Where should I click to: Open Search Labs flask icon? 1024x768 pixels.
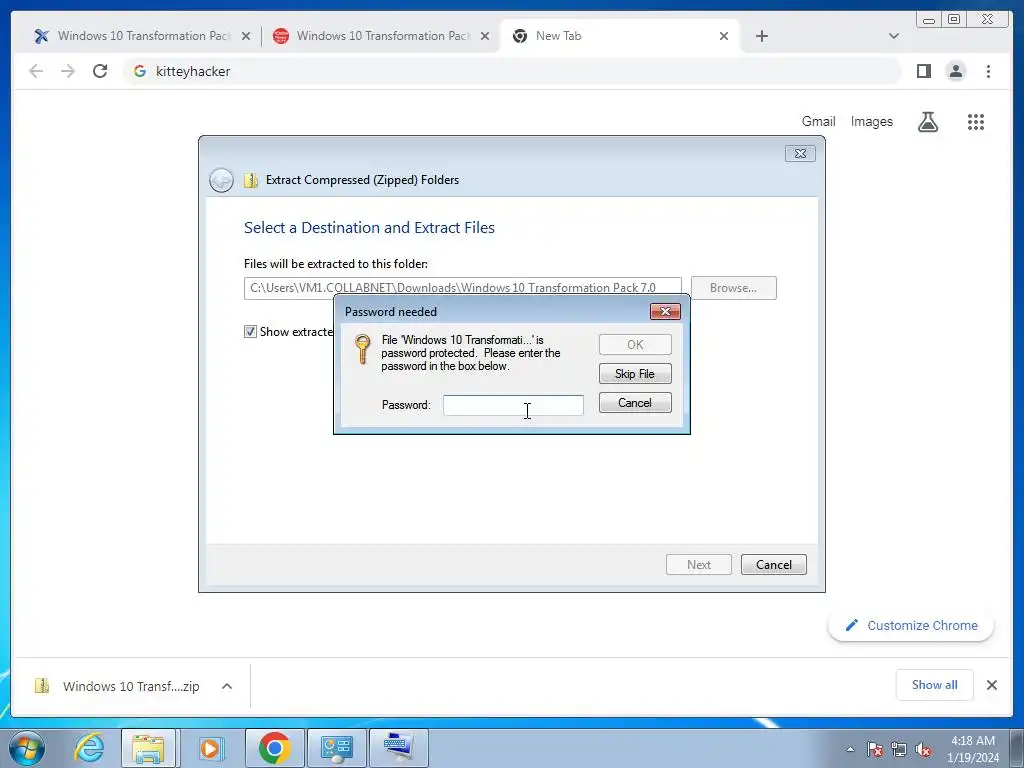click(x=928, y=121)
